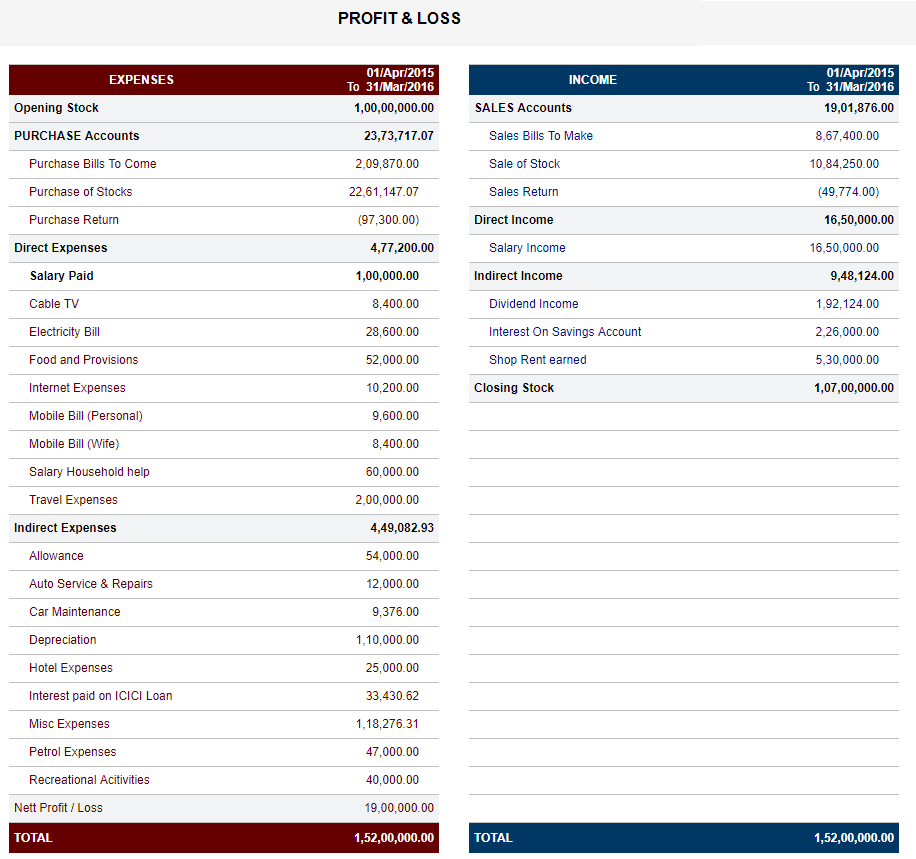Click Dividend Income ledger
Screen dimensions: 916x859
click(x=534, y=304)
